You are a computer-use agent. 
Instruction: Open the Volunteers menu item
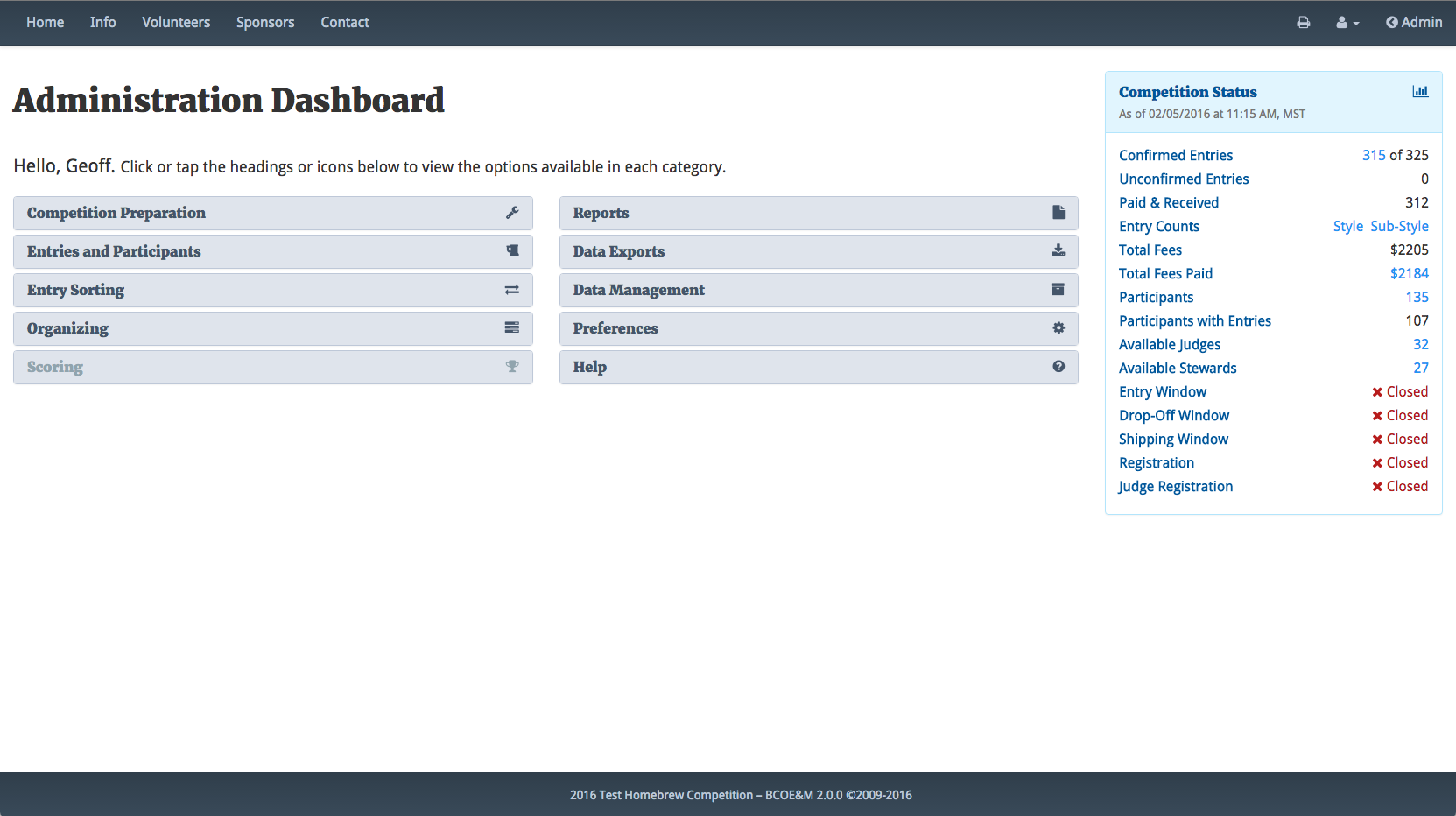click(x=176, y=23)
